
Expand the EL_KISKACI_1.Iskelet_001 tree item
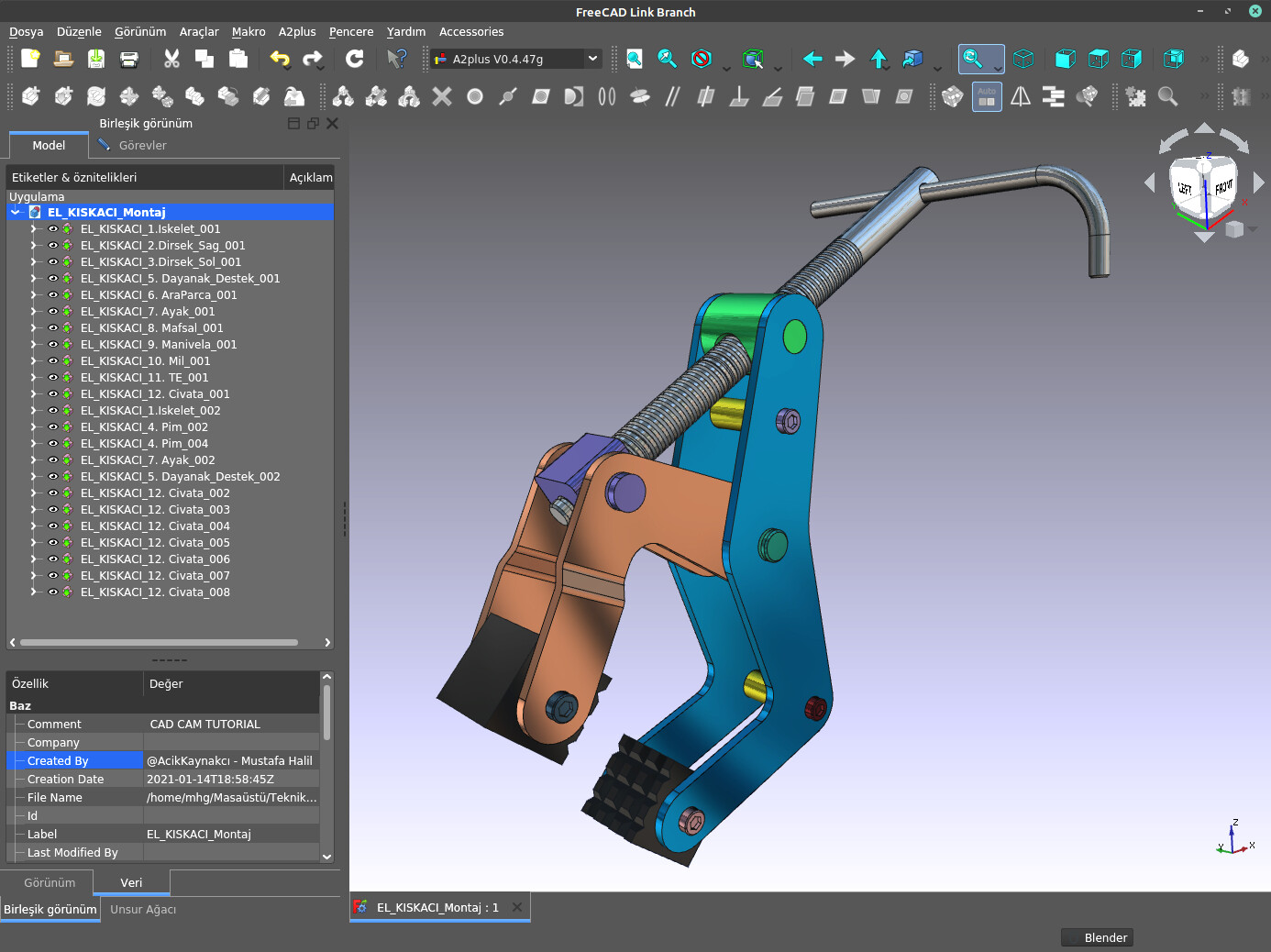click(x=33, y=229)
